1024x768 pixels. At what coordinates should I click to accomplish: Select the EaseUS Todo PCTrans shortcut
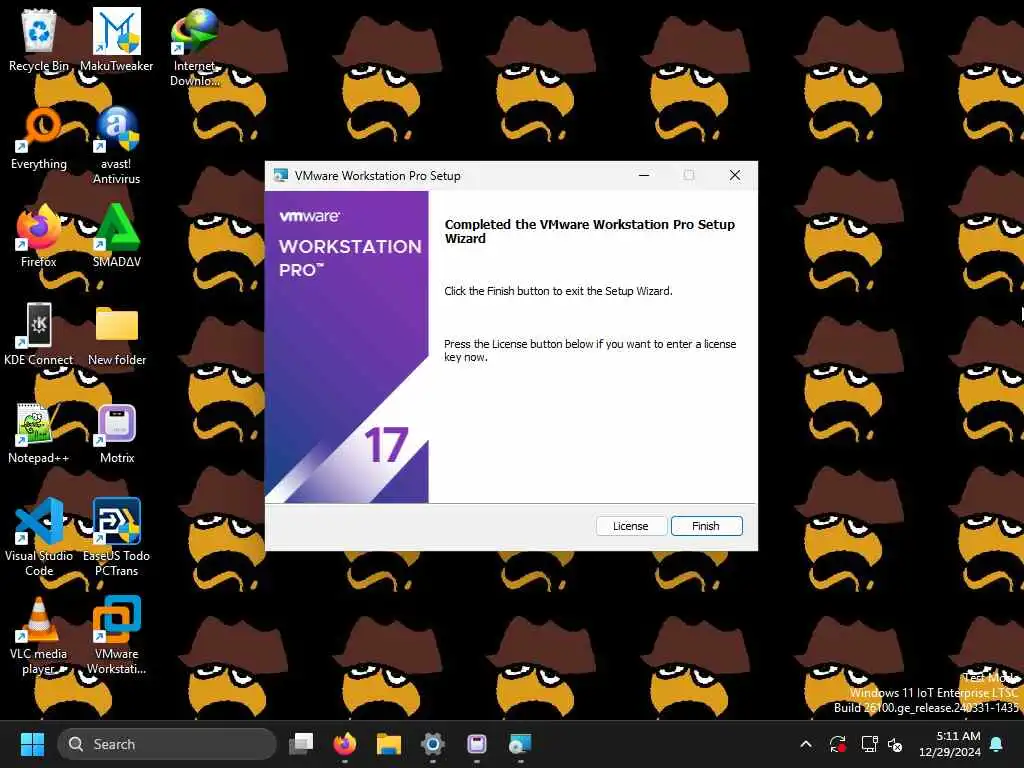pos(116,537)
